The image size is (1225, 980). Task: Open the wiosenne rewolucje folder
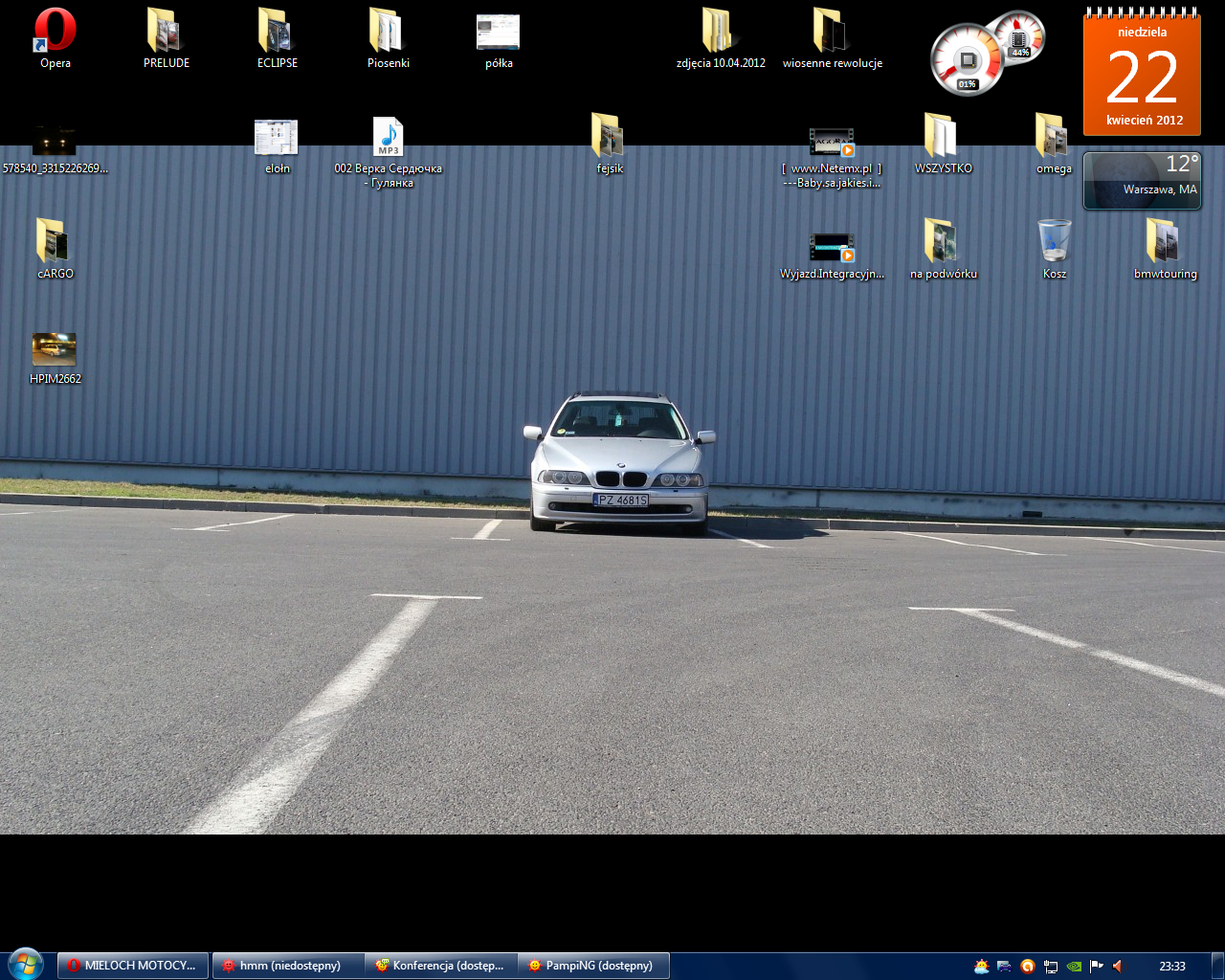[833, 38]
